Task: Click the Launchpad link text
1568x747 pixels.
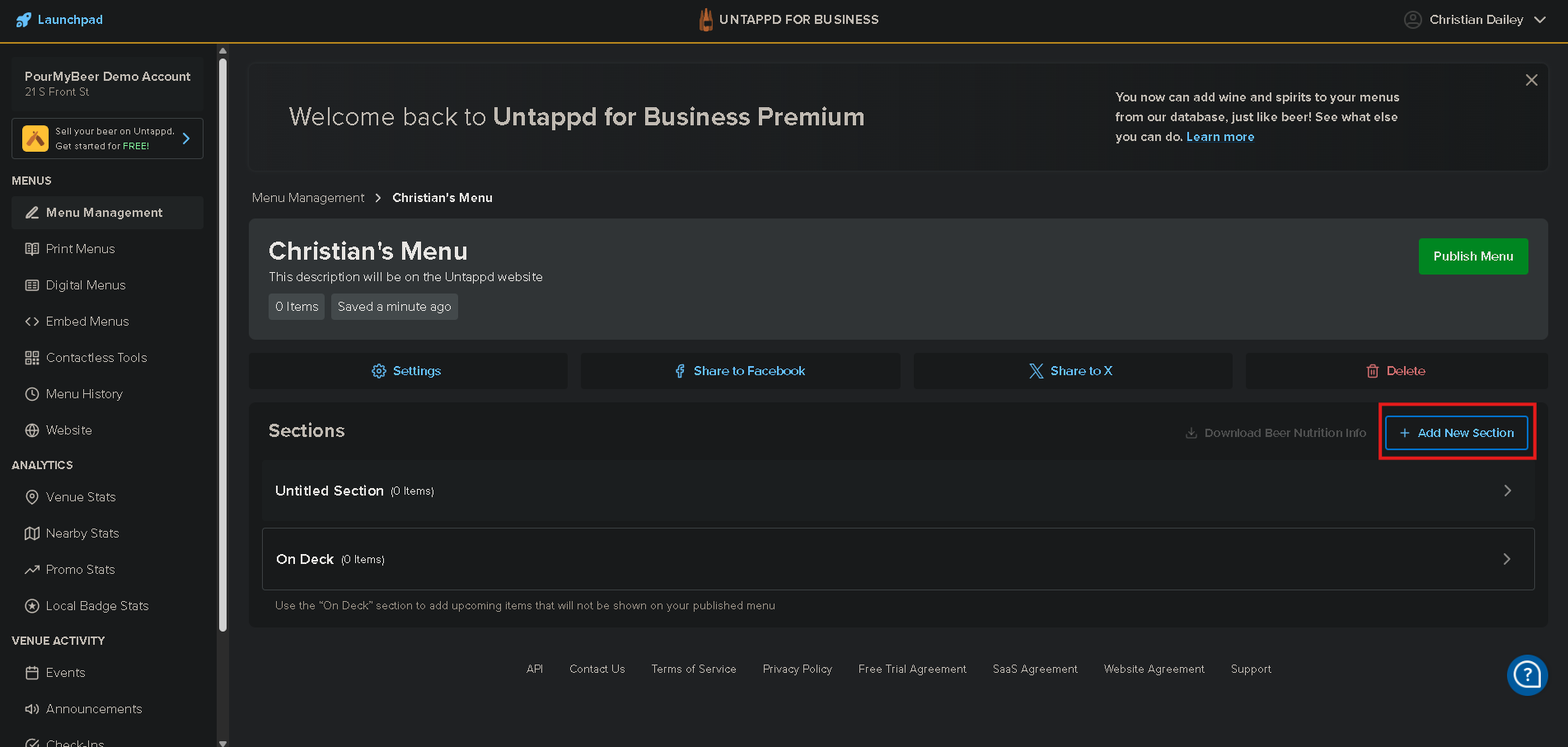Action: 70,20
